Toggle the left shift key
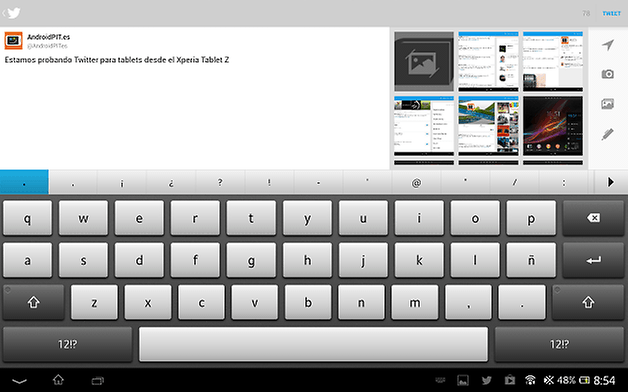Viewport: 628px width, 392px height. click(34, 302)
